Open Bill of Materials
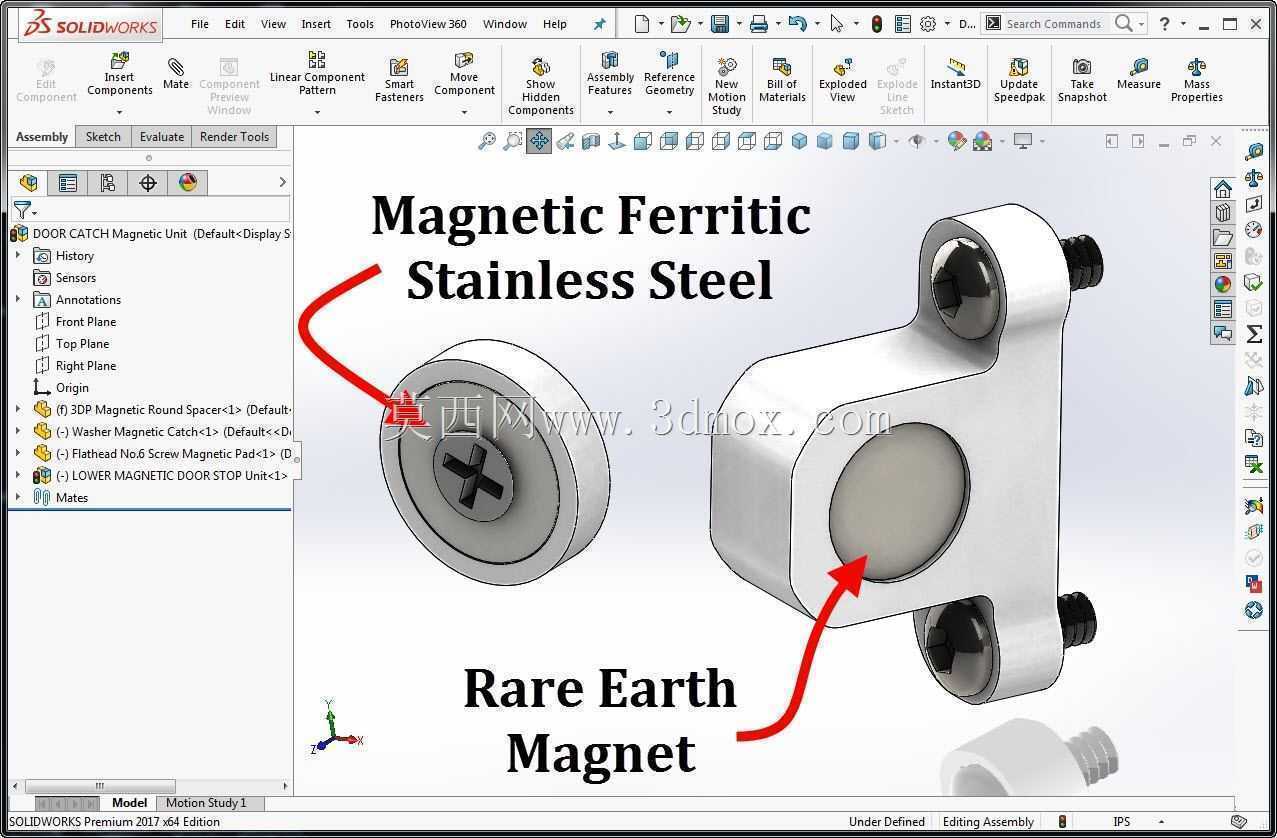This screenshot has width=1277, height=838. pos(782,80)
